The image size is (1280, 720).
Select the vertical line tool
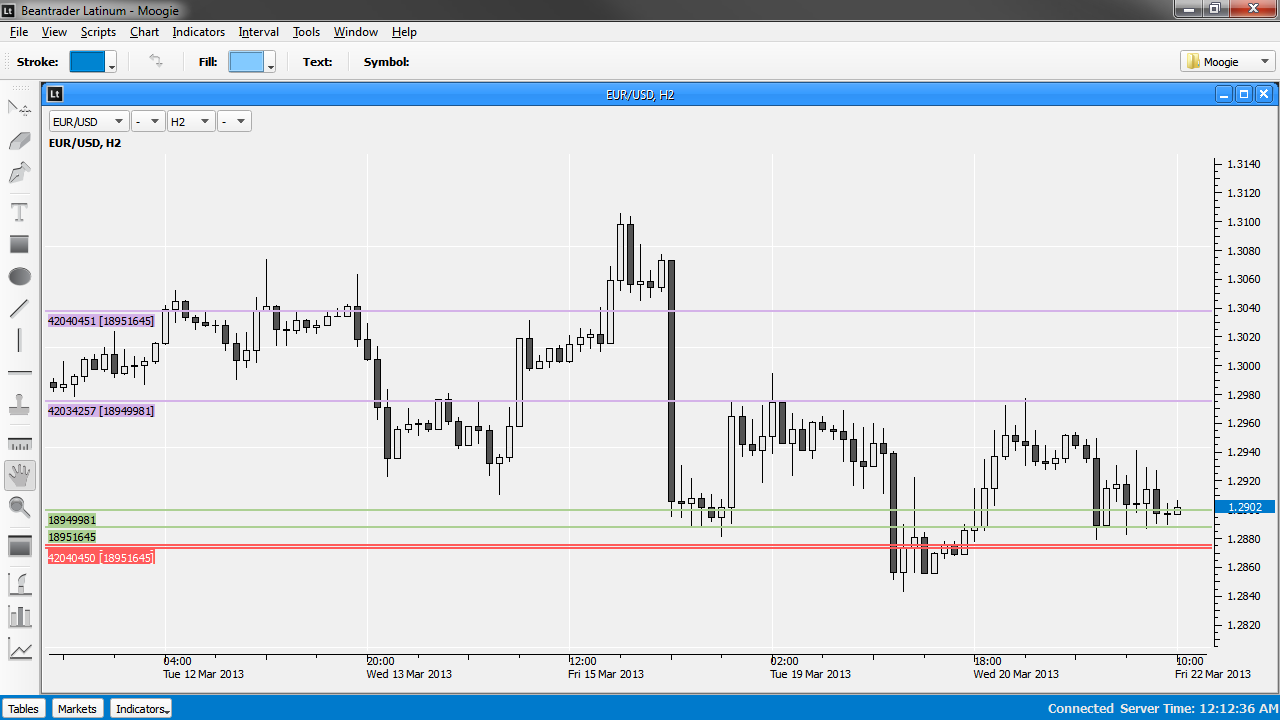[20, 341]
